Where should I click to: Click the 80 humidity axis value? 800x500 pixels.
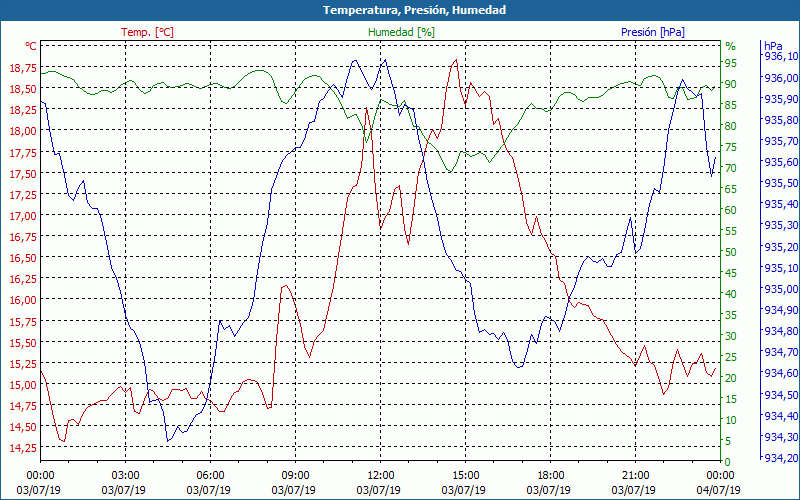pyautogui.click(x=731, y=126)
